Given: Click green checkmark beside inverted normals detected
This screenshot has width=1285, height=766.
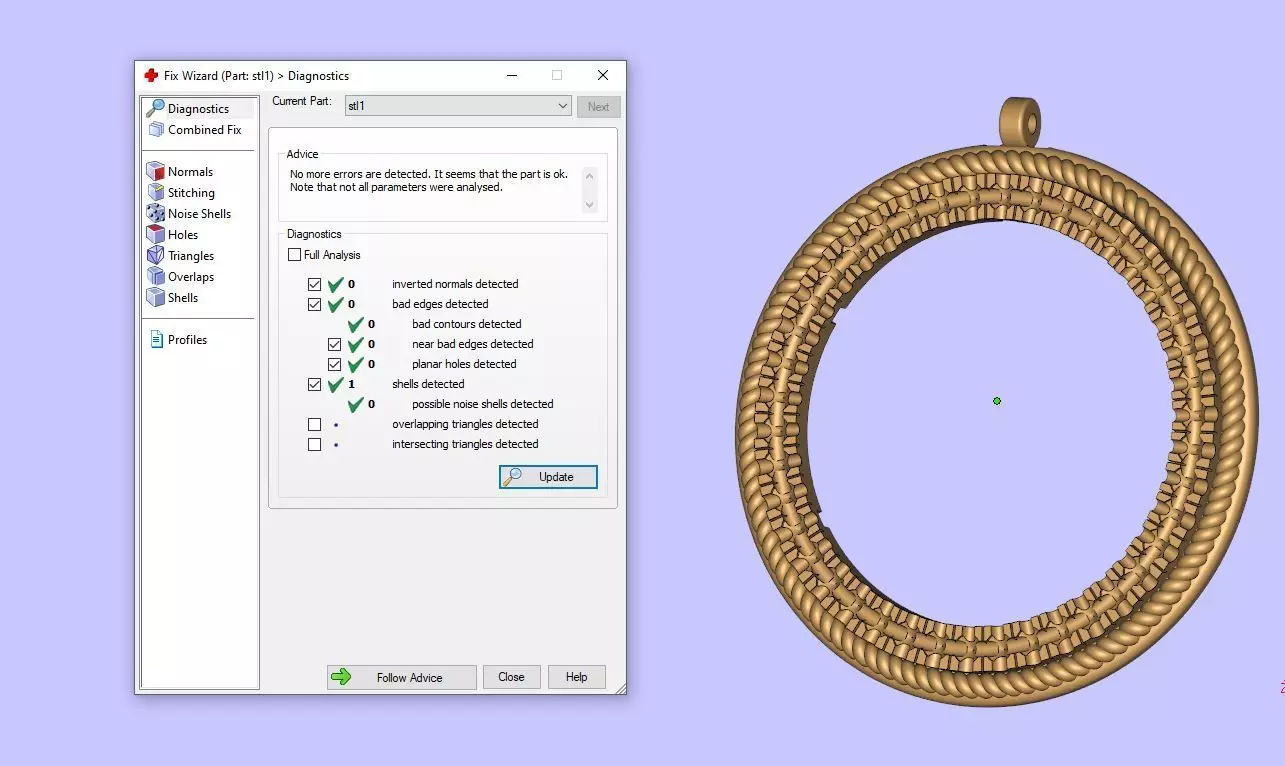Looking at the screenshot, I should [335, 284].
